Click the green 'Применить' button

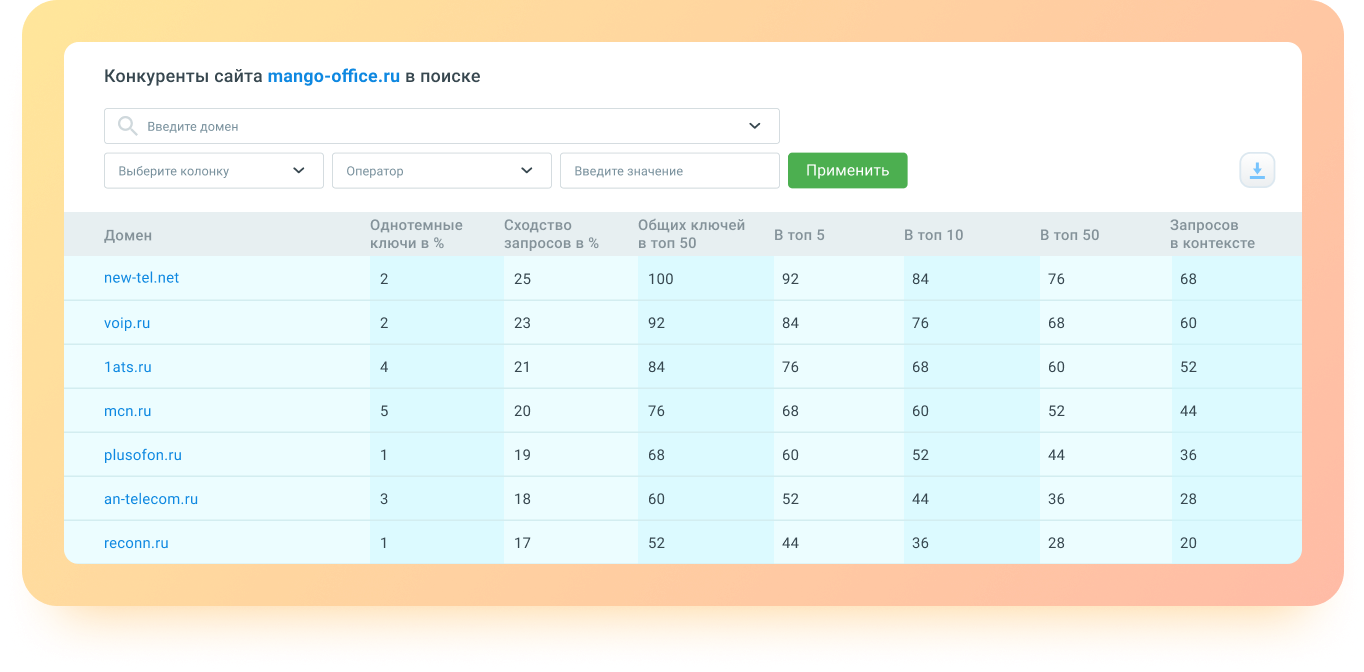(x=848, y=171)
